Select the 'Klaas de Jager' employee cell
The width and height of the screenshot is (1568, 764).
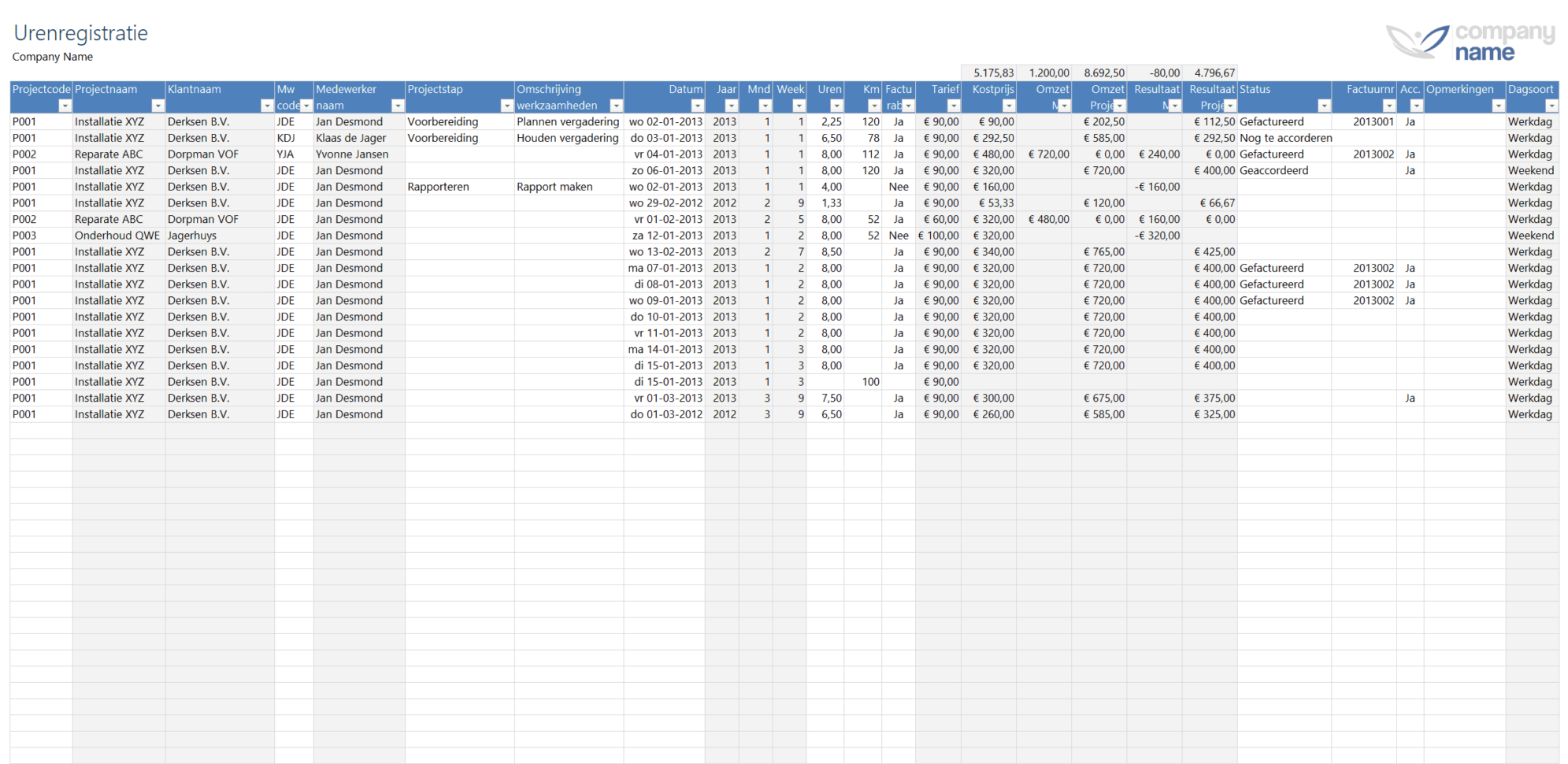point(351,138)
